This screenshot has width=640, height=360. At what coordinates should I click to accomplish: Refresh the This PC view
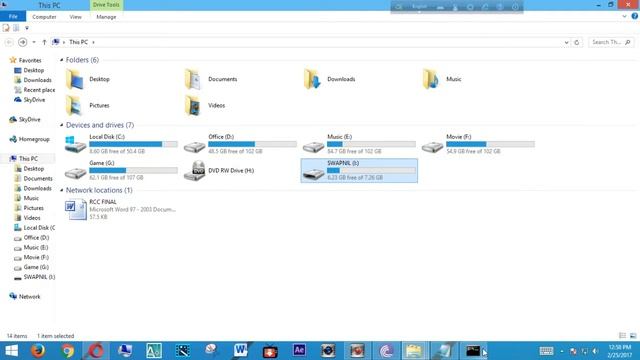point(576,42)
